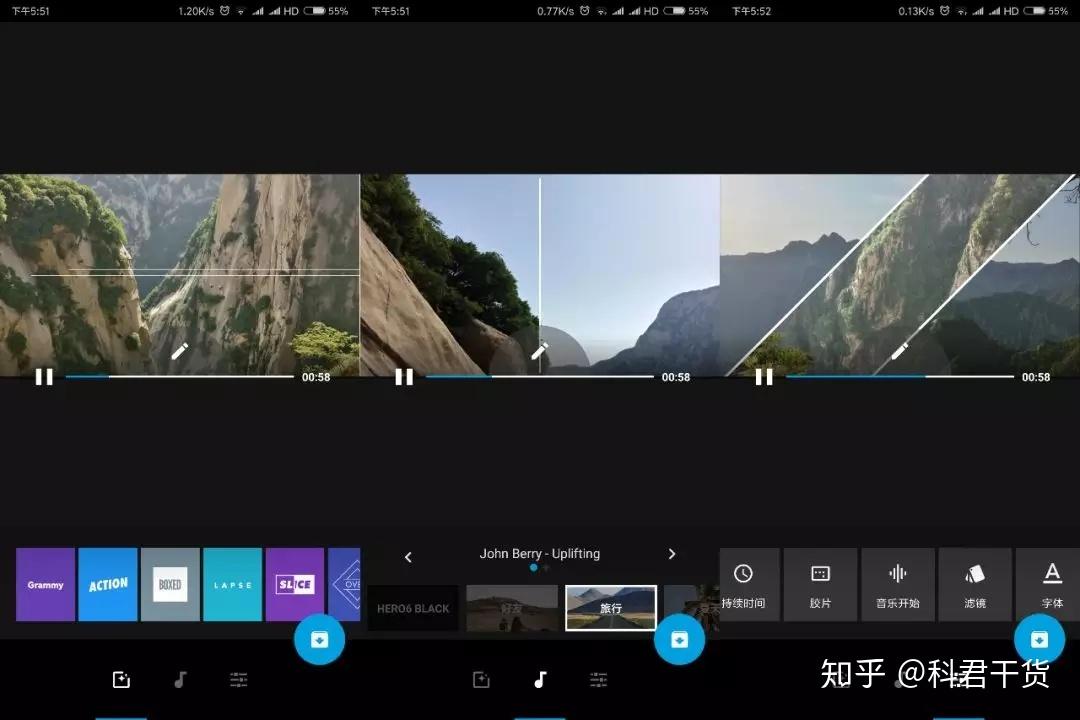This screenshot has width=1080, height=720.
Task: Select the 旅行 music category thumbnail
Action: pos(610,608)
